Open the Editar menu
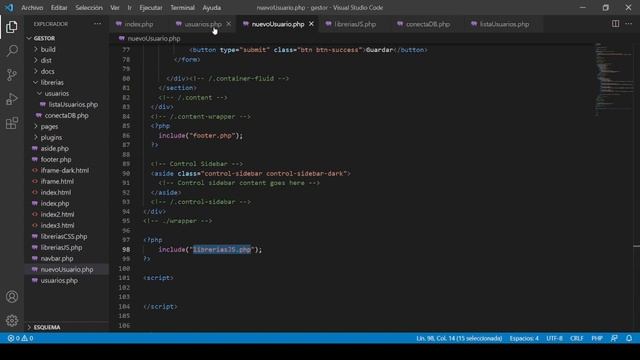 tap(59, 8)
